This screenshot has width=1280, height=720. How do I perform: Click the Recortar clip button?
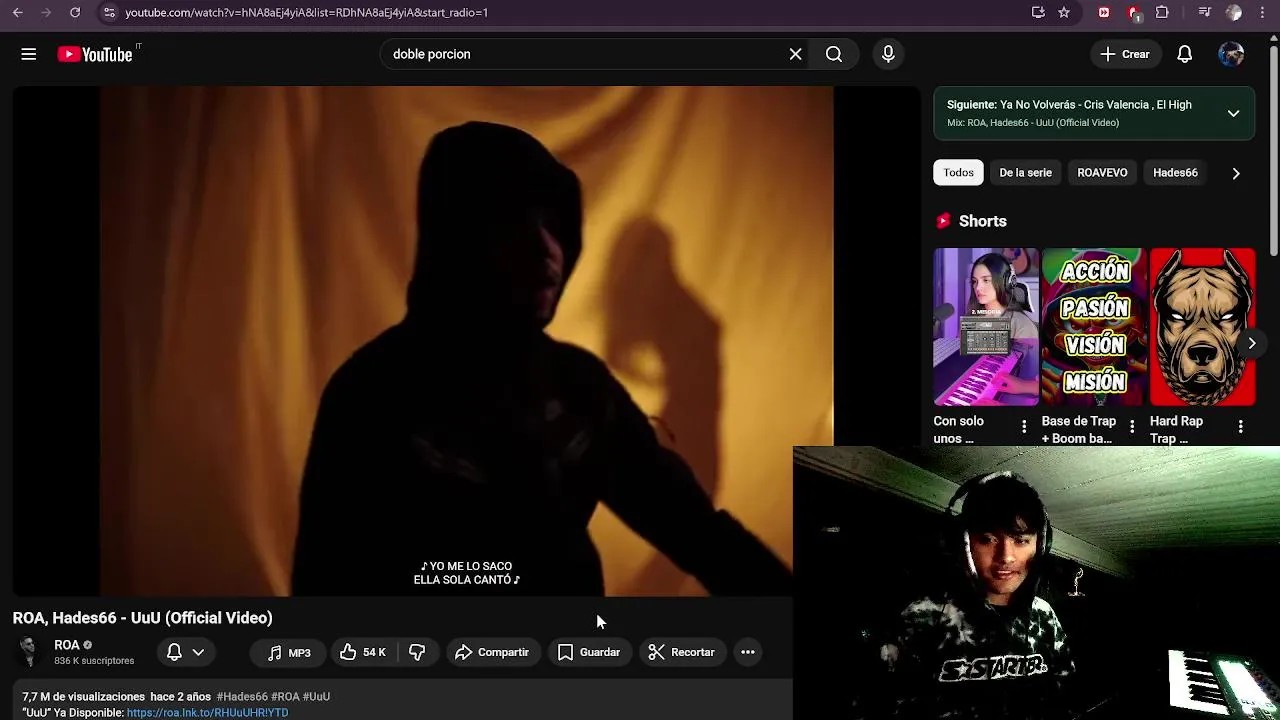pos(681,652)
